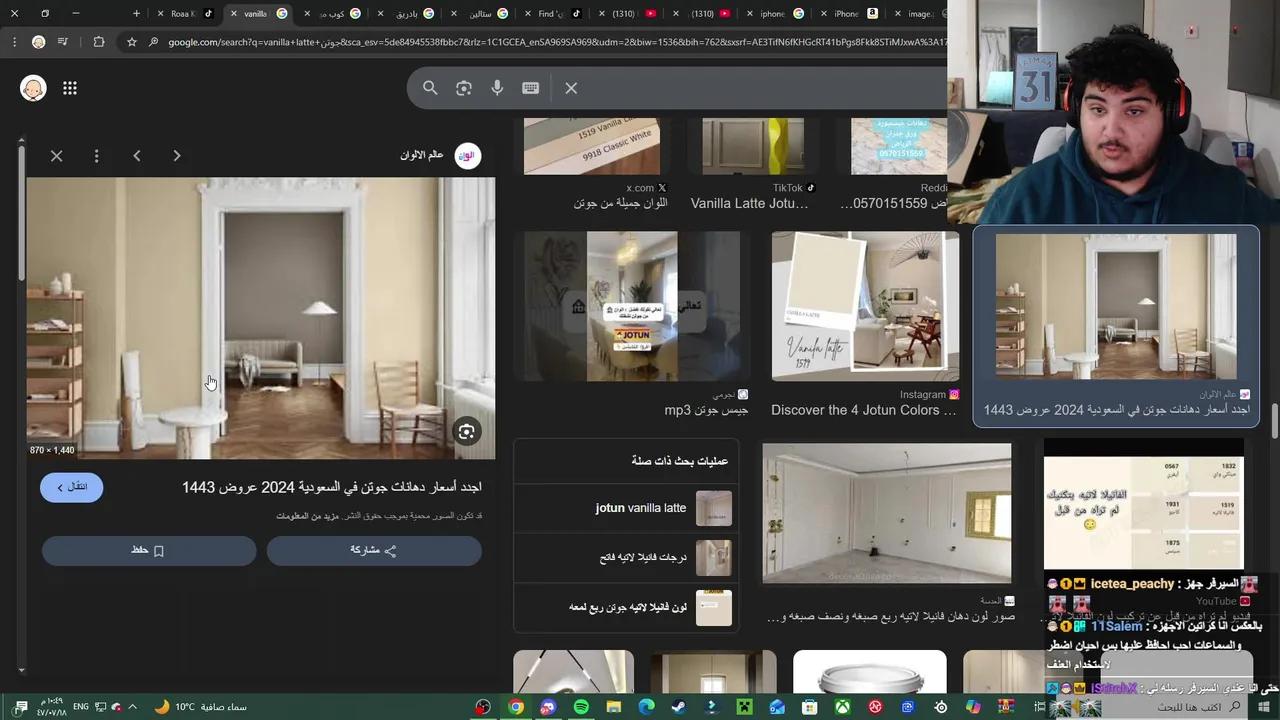Search inside image with Lens overlay icon

(x=466, y=432)
